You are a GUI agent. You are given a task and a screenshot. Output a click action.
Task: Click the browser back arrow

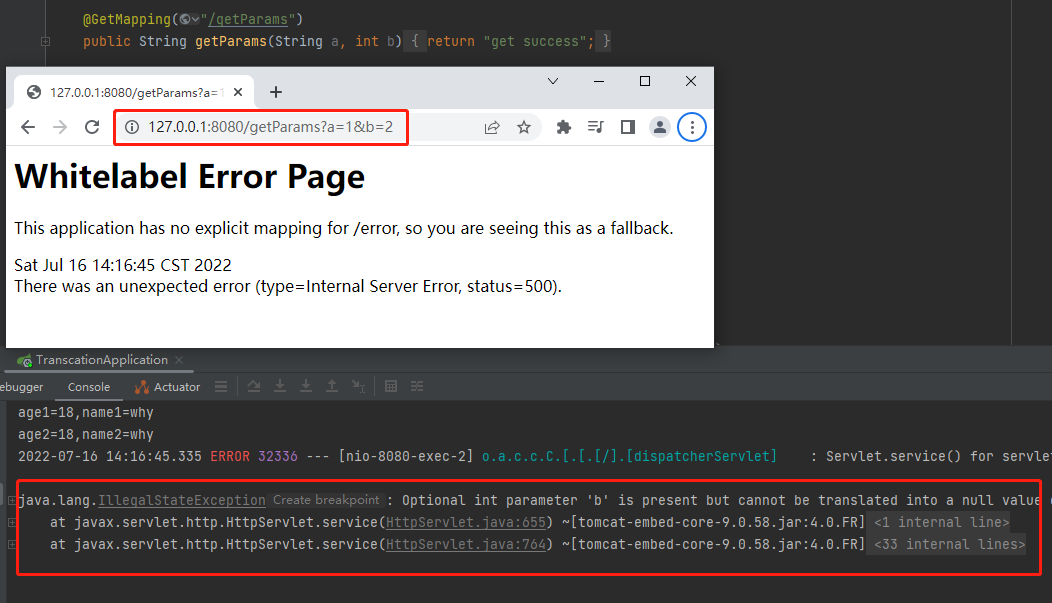(x=28, y=127)
